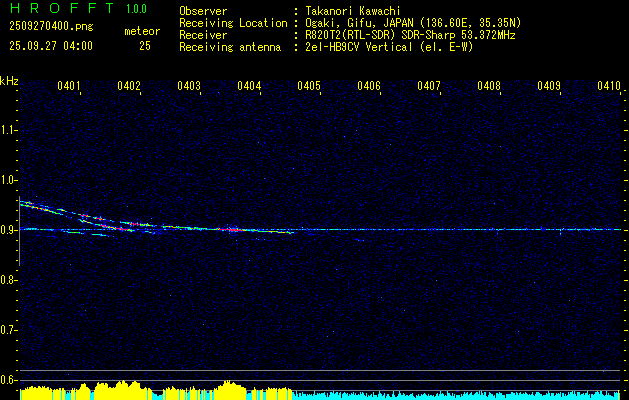629x400 pixels.
Task: Click the kHz axis unit label
Action: 9,80
